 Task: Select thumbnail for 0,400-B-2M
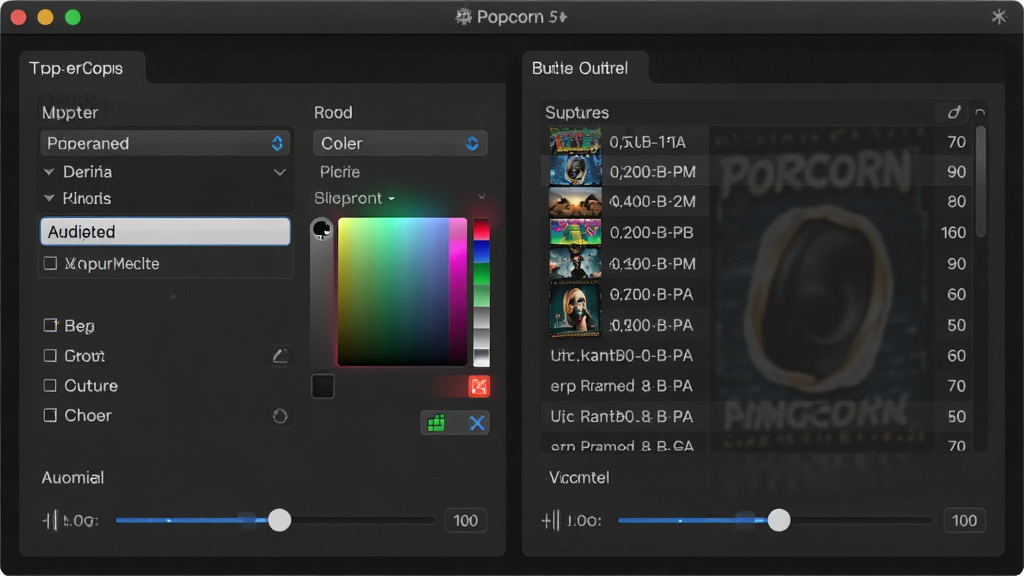point(575,202)
